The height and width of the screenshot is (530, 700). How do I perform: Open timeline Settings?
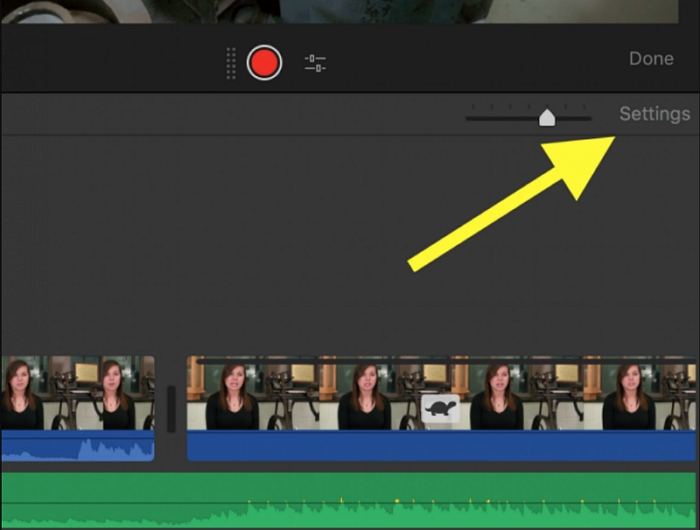[x=654, y=114]
